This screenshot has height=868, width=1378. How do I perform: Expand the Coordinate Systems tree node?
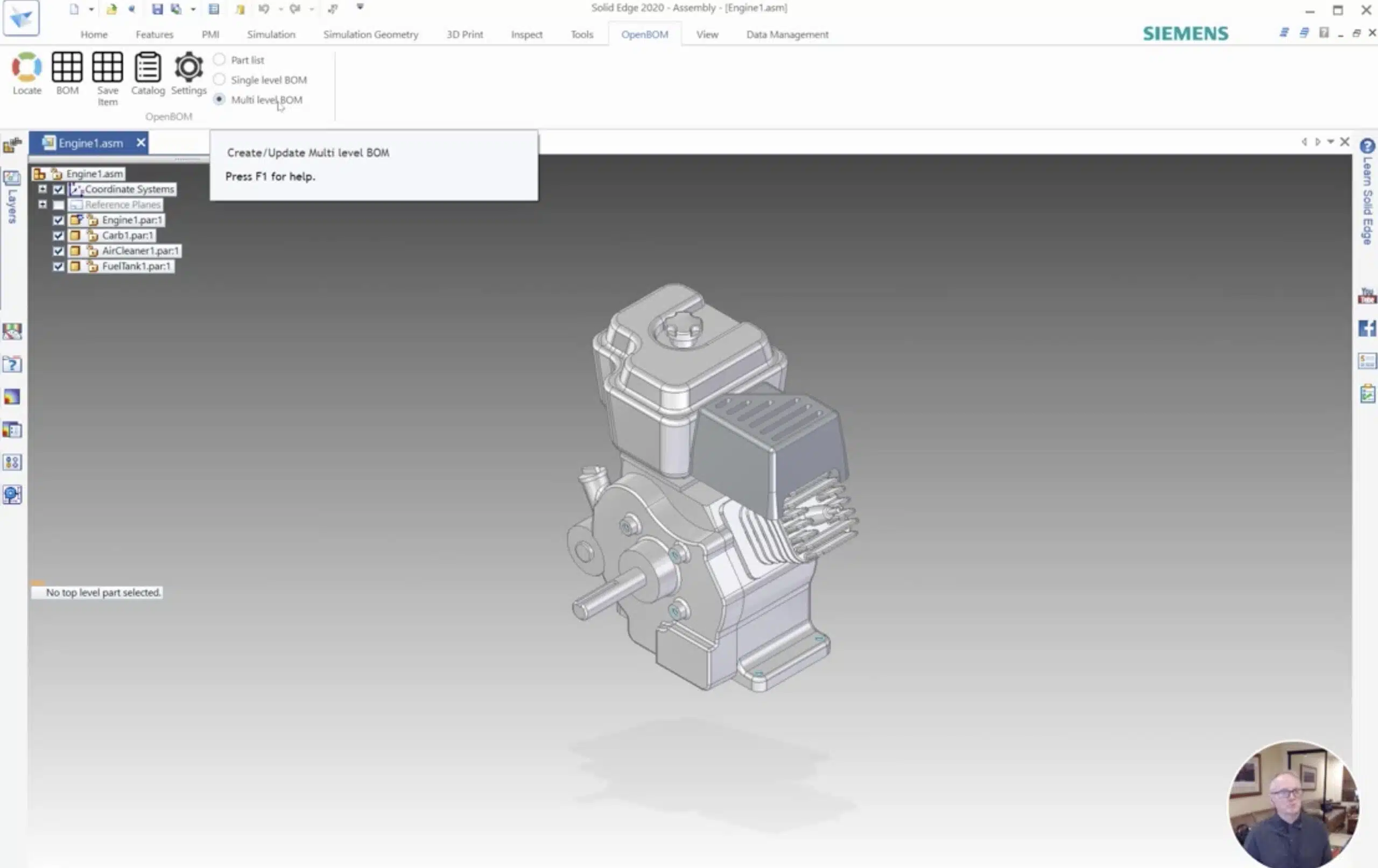pos(43,189)
